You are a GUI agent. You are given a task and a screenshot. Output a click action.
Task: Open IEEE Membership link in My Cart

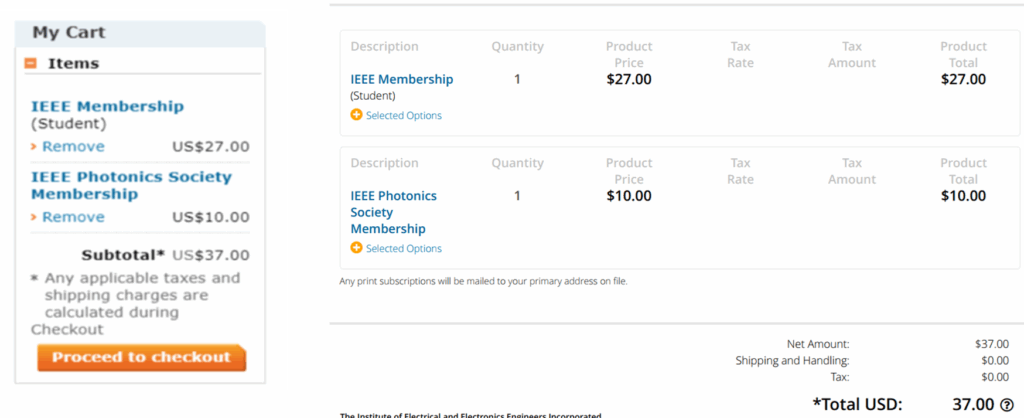108,106
